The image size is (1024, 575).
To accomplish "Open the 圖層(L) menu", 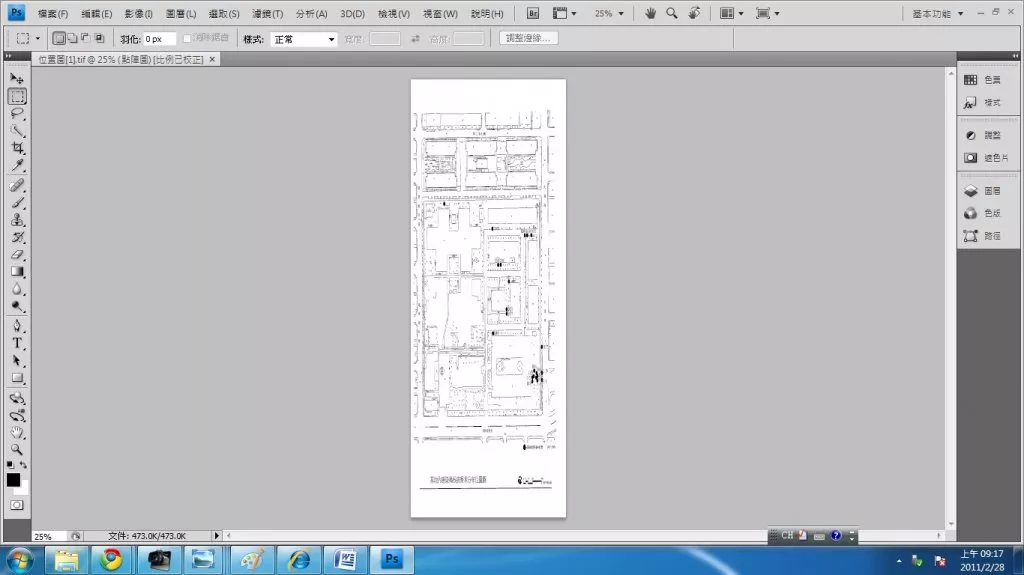I will (x=181, y=14).
